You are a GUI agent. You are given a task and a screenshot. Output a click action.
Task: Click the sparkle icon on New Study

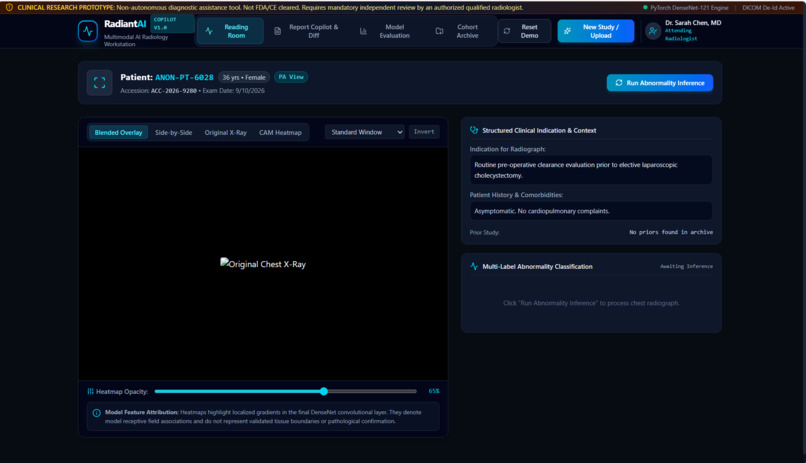pos(567,31)
